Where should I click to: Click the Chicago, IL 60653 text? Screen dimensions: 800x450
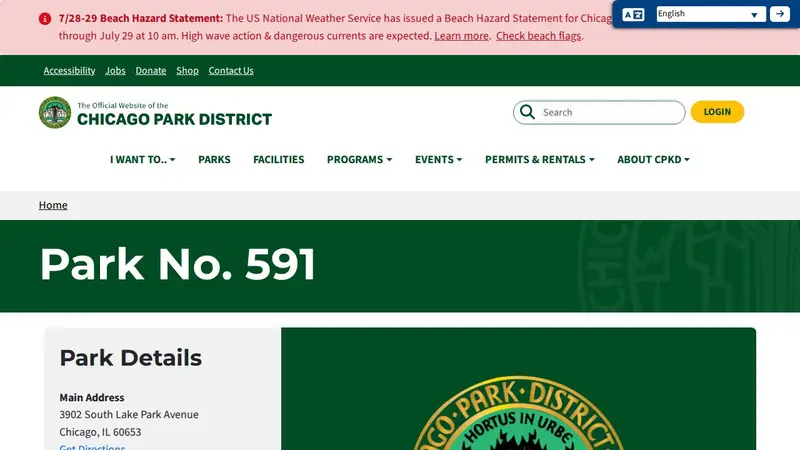(100, 432)
